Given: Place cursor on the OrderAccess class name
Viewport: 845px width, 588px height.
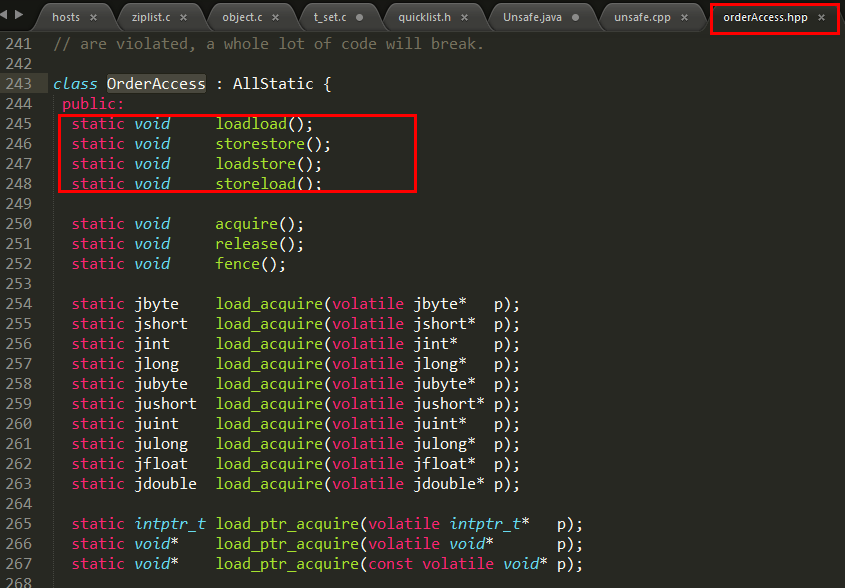Looking at the screenshot, I should (x=156, y=84).
